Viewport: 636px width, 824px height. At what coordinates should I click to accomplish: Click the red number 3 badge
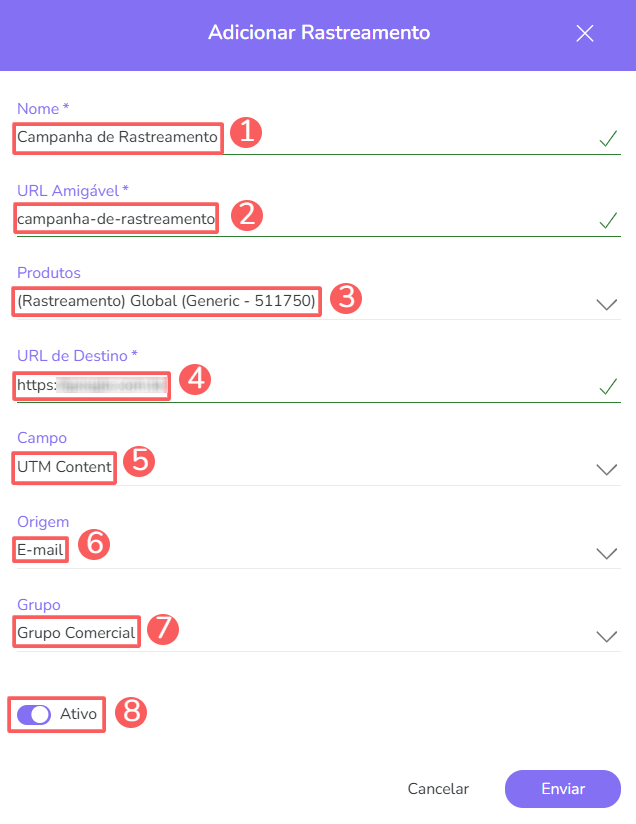pyautogui.click(x=345, y=298)
